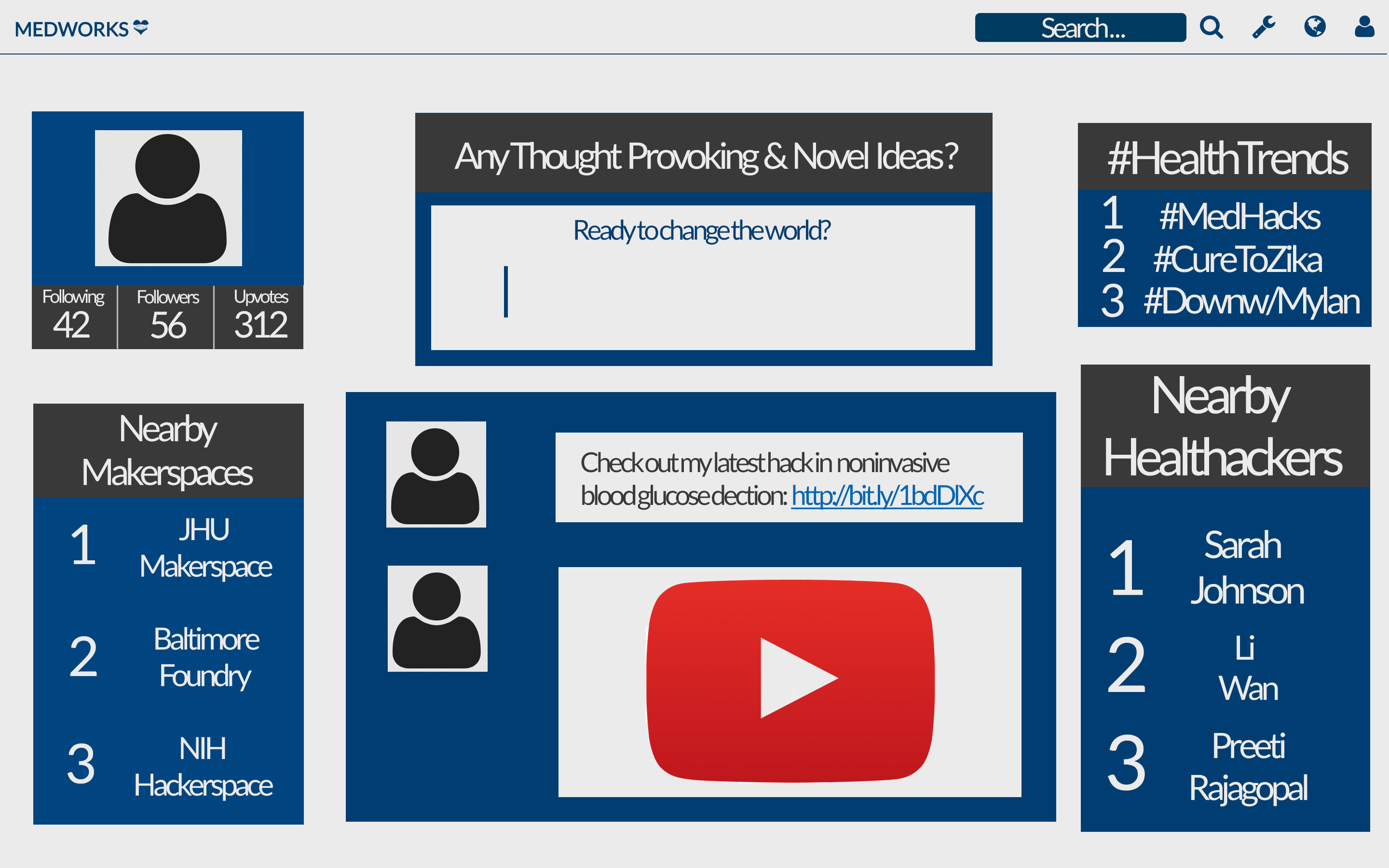1389x868 pixels.
Task: Click the magnifying glass search icon
Action: point(1211,27)
